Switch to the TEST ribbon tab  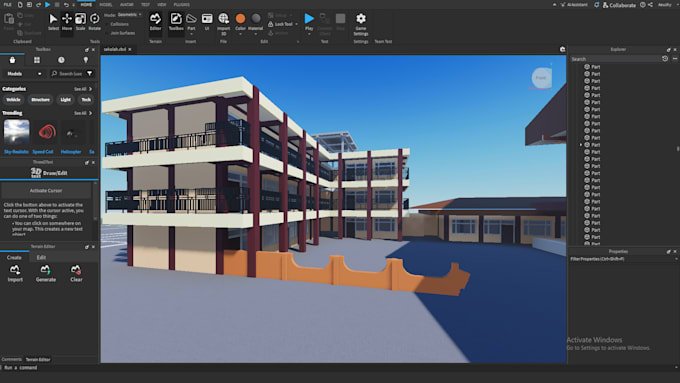click(x=145, y=5)
